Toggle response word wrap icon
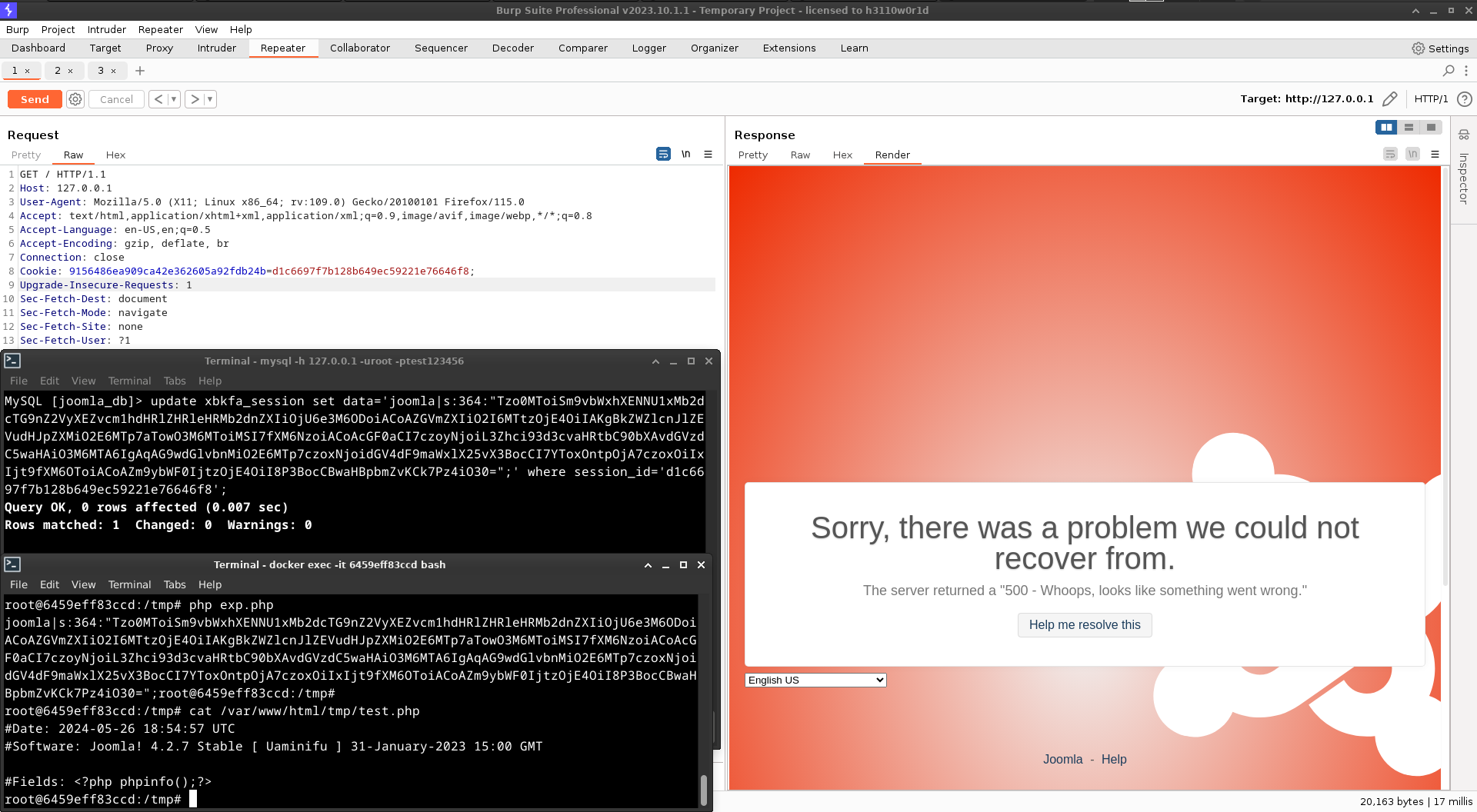 (x=1390, y=155)
